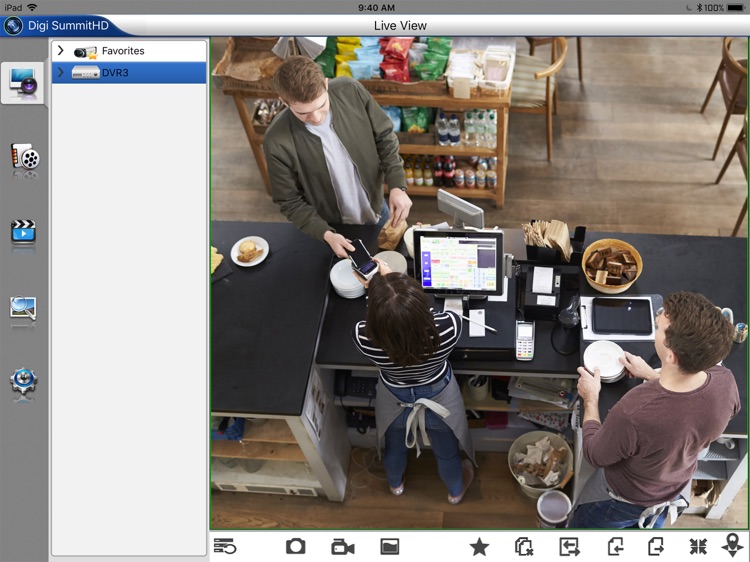Open the image search viewer icon
The height and width of the screenshot is (562, 750).
pyautogui.click(x=24, y=308)
